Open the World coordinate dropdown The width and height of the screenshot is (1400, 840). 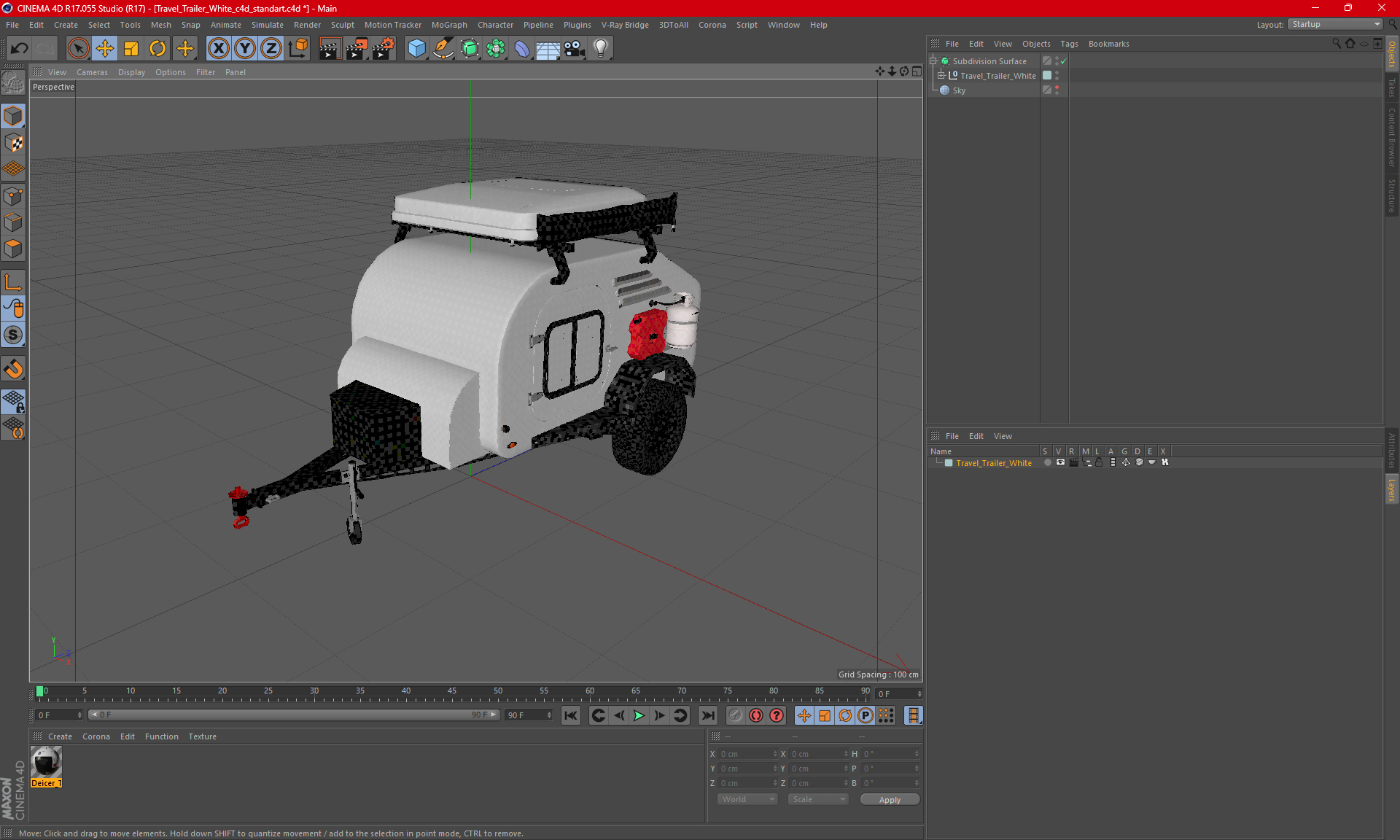(x=747, y=799)
